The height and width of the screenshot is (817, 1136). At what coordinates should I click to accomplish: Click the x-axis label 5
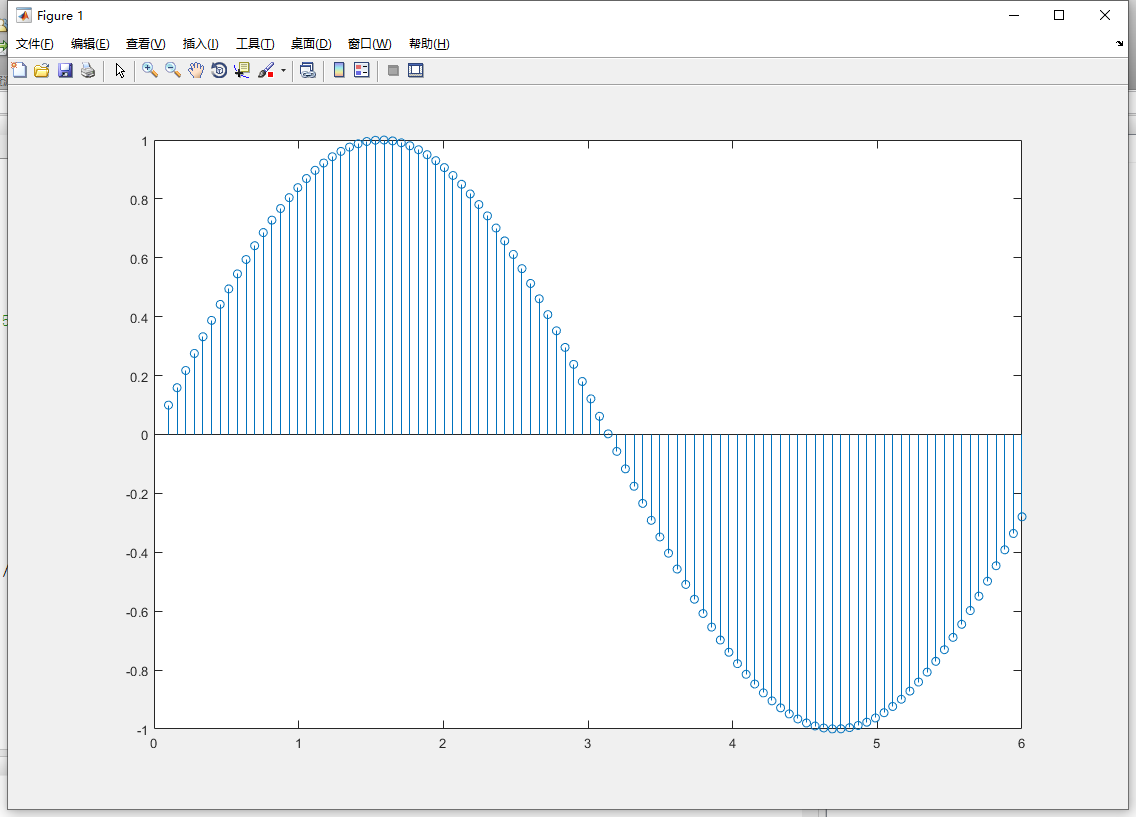[877, 744]
